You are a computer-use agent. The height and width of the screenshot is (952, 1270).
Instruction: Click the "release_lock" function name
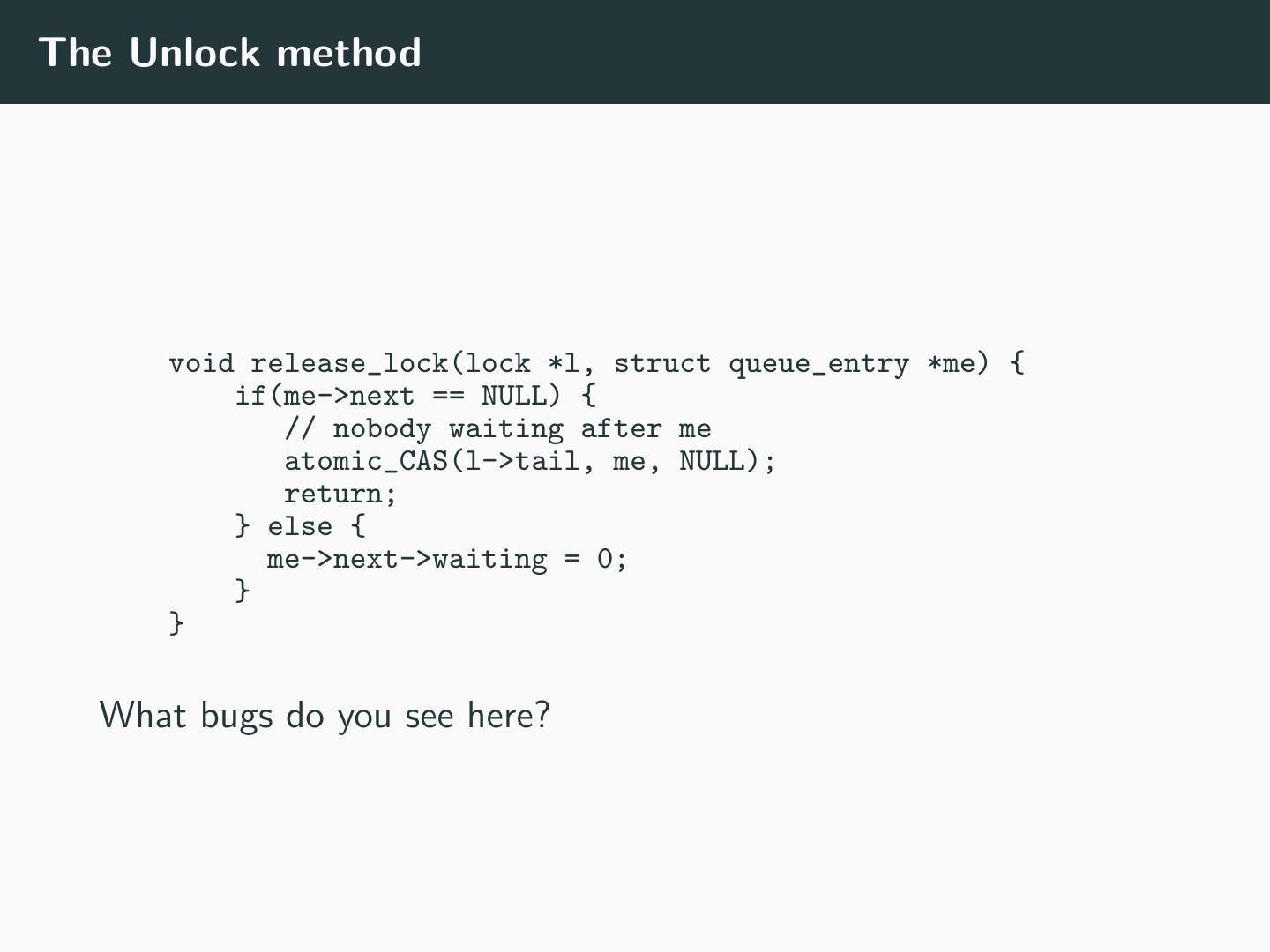(x=349, y=363)
